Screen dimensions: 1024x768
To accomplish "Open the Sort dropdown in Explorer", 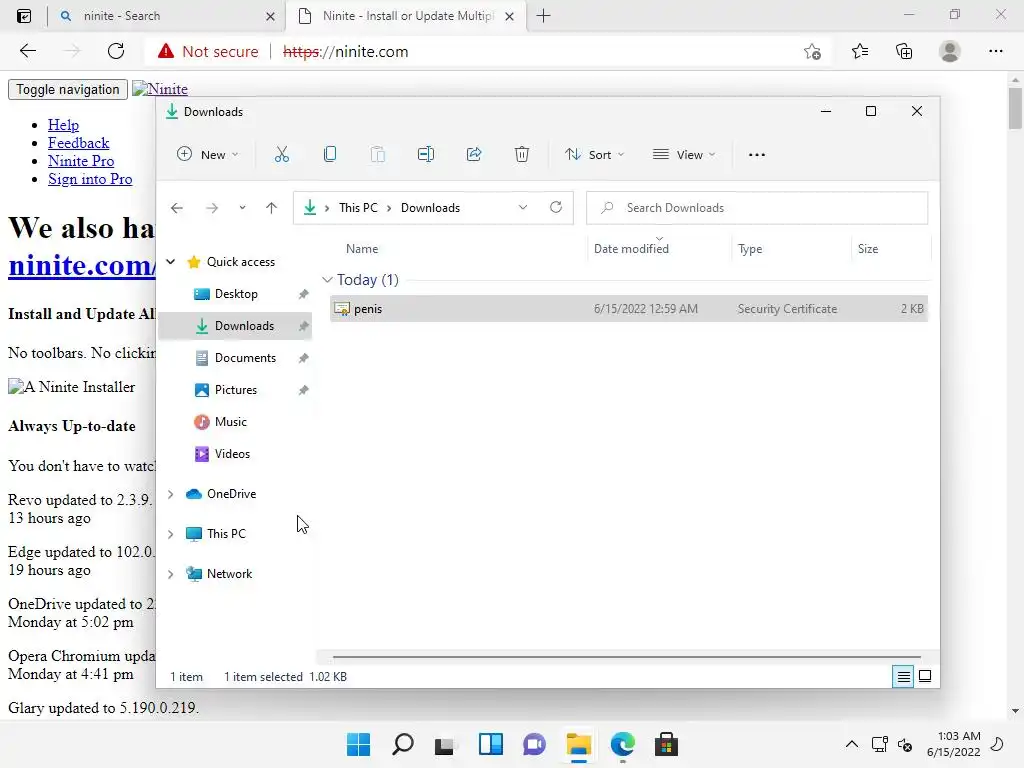I will click(594, 155).
